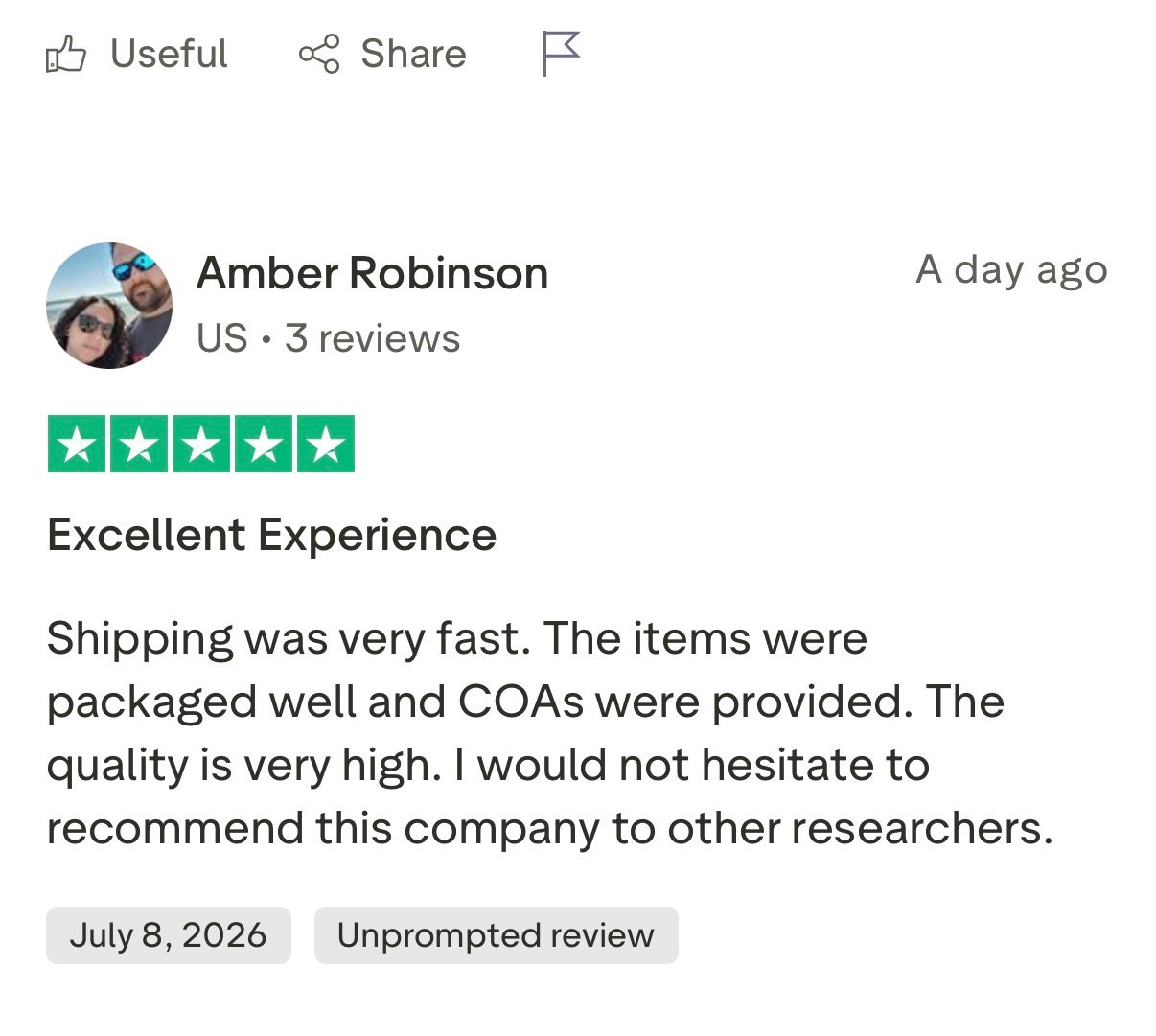Click the 'Unprompted review' tag

point(496,935)
